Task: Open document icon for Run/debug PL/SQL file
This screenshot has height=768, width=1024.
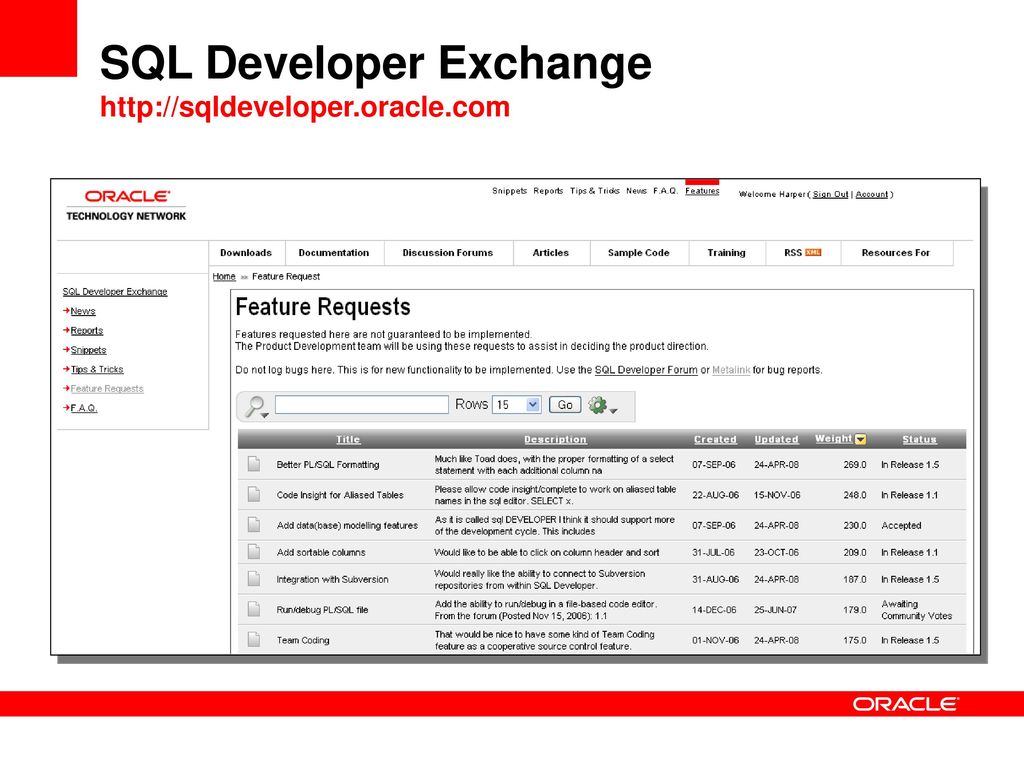Action: 254,609
